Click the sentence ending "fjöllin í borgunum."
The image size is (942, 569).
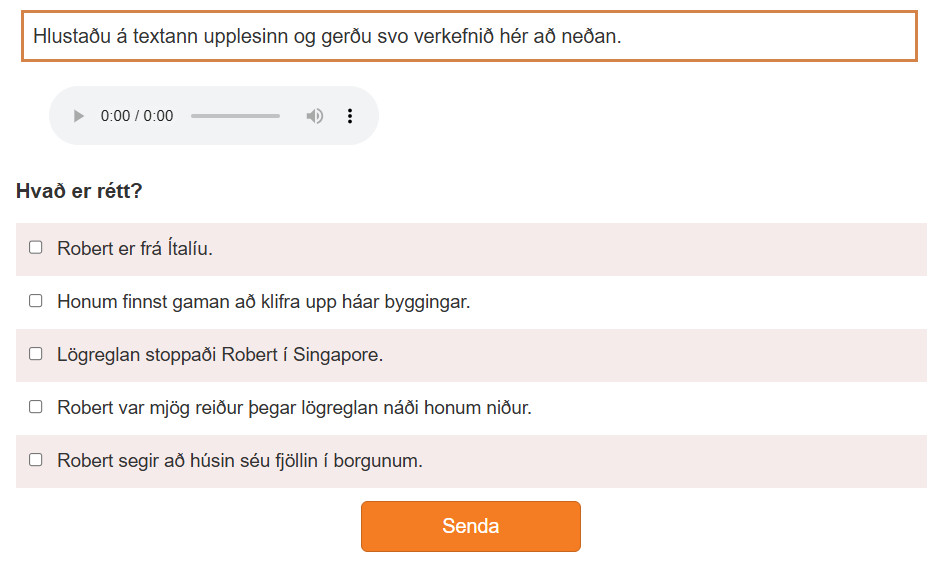pyautogui.click(x=240, y=461)
